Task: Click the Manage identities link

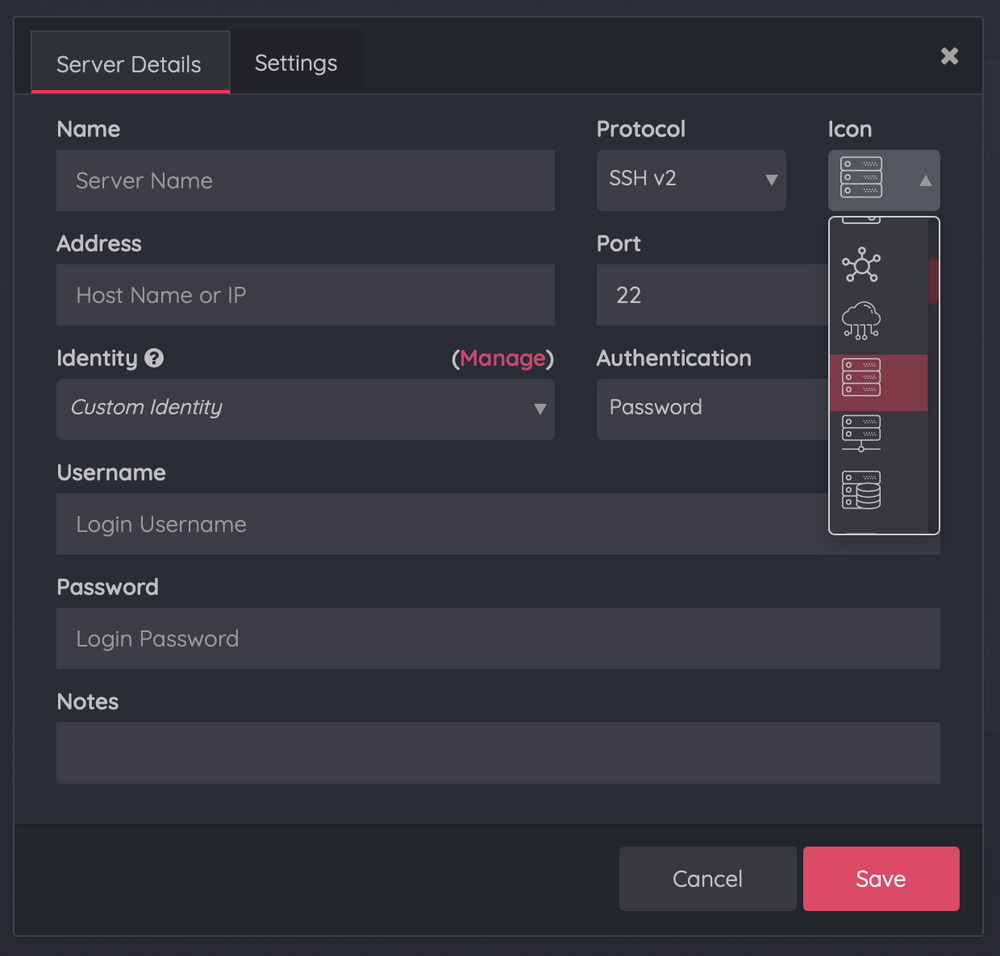Action: coord(502,358)
